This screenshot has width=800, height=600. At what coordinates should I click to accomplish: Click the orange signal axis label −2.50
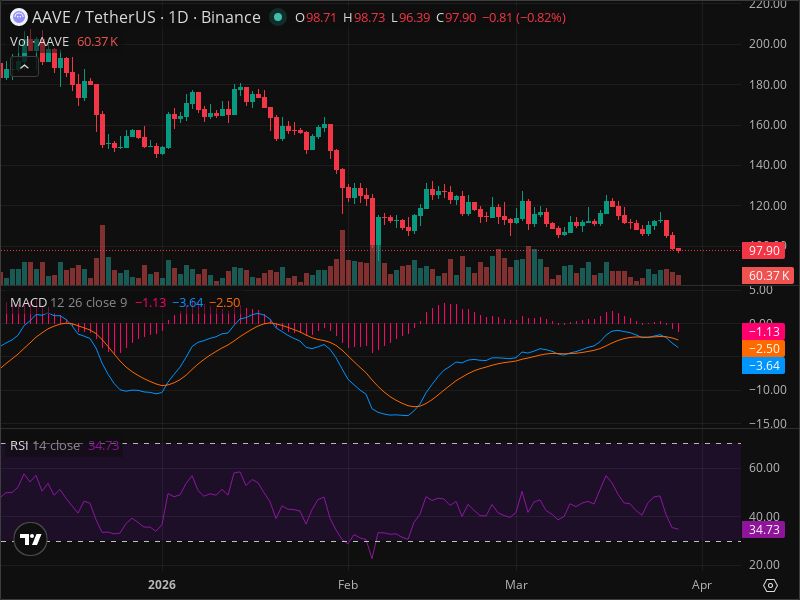coord(763,348)
